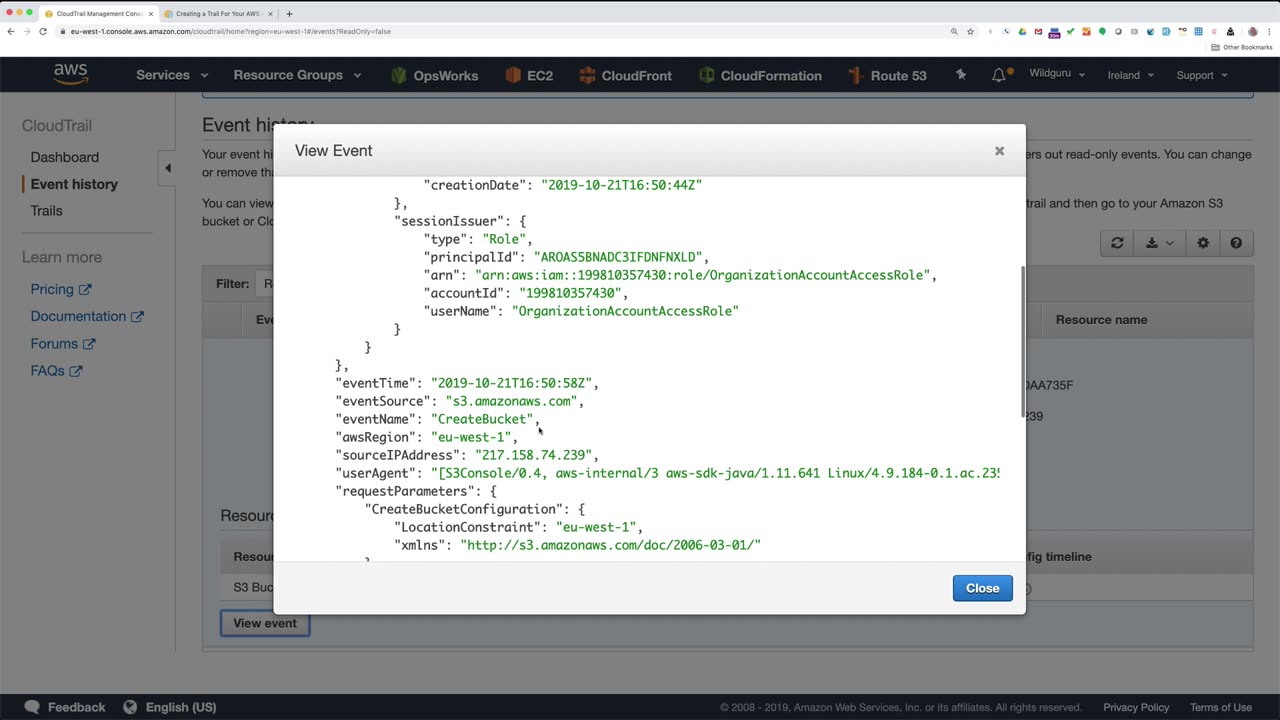Open the Terms of Use link
1280x720 pixels.
point(1221,707)
